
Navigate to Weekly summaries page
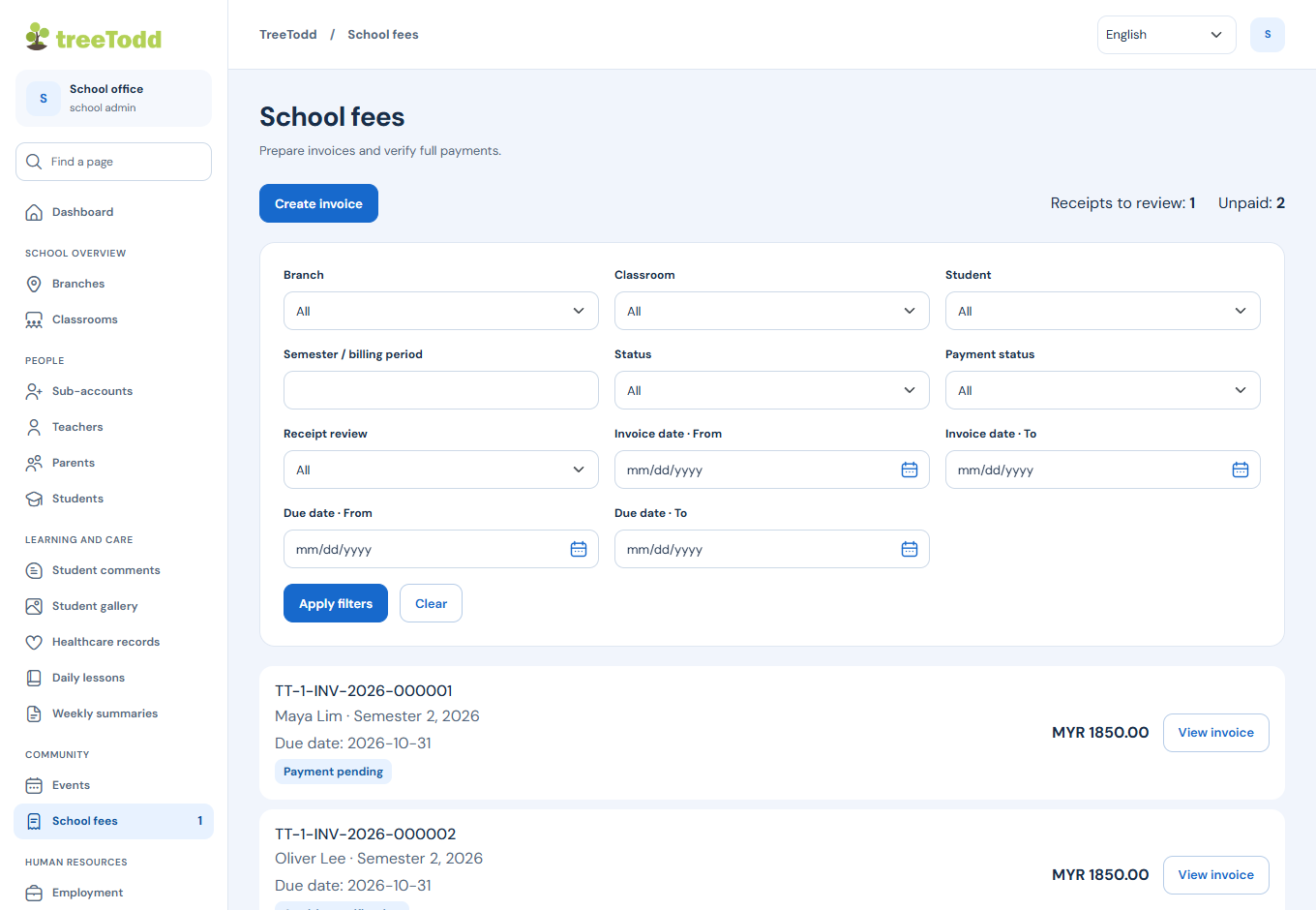click(114, 713)
